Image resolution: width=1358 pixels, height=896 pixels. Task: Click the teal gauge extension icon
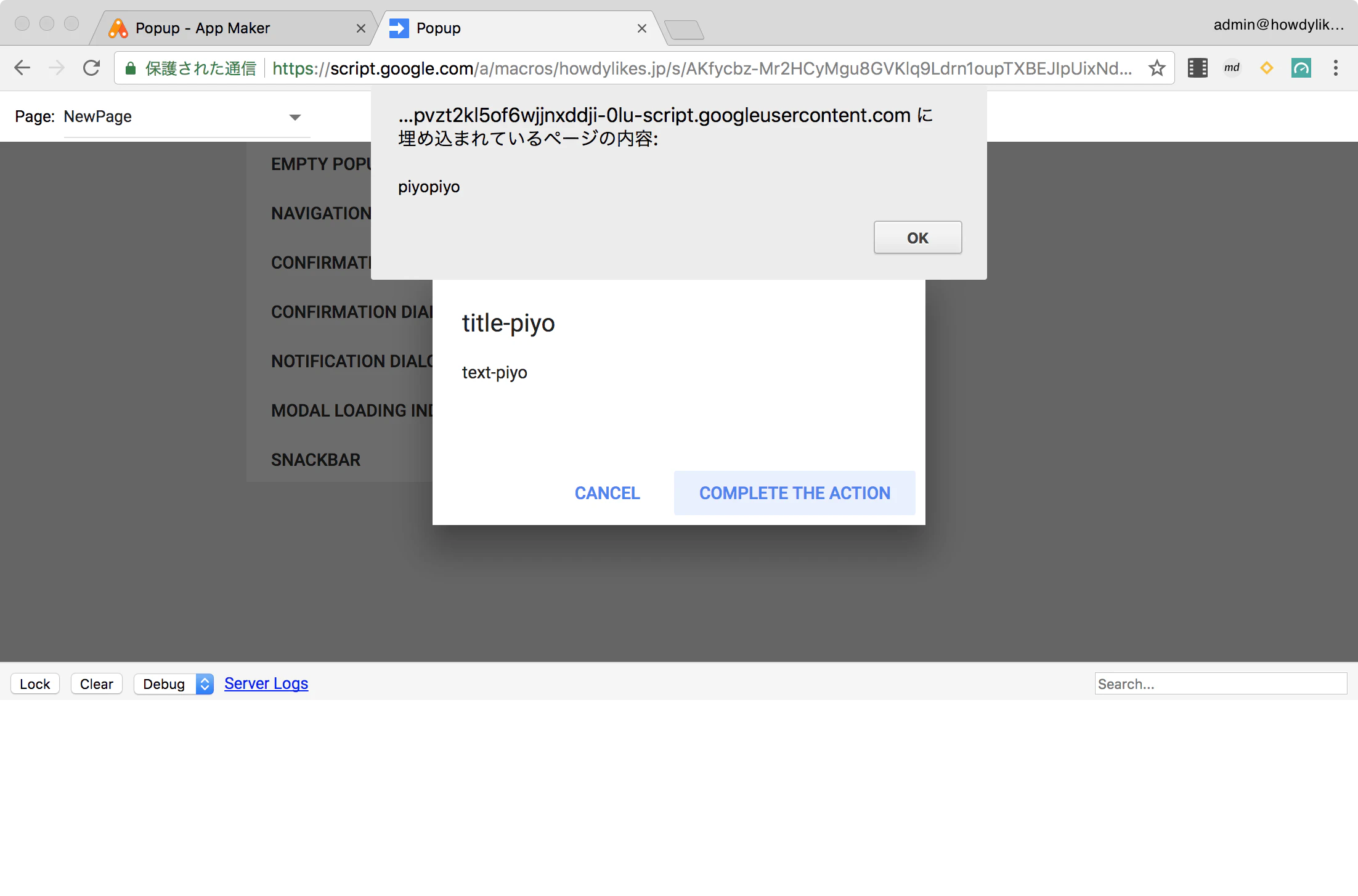(x=1301, y=68)
